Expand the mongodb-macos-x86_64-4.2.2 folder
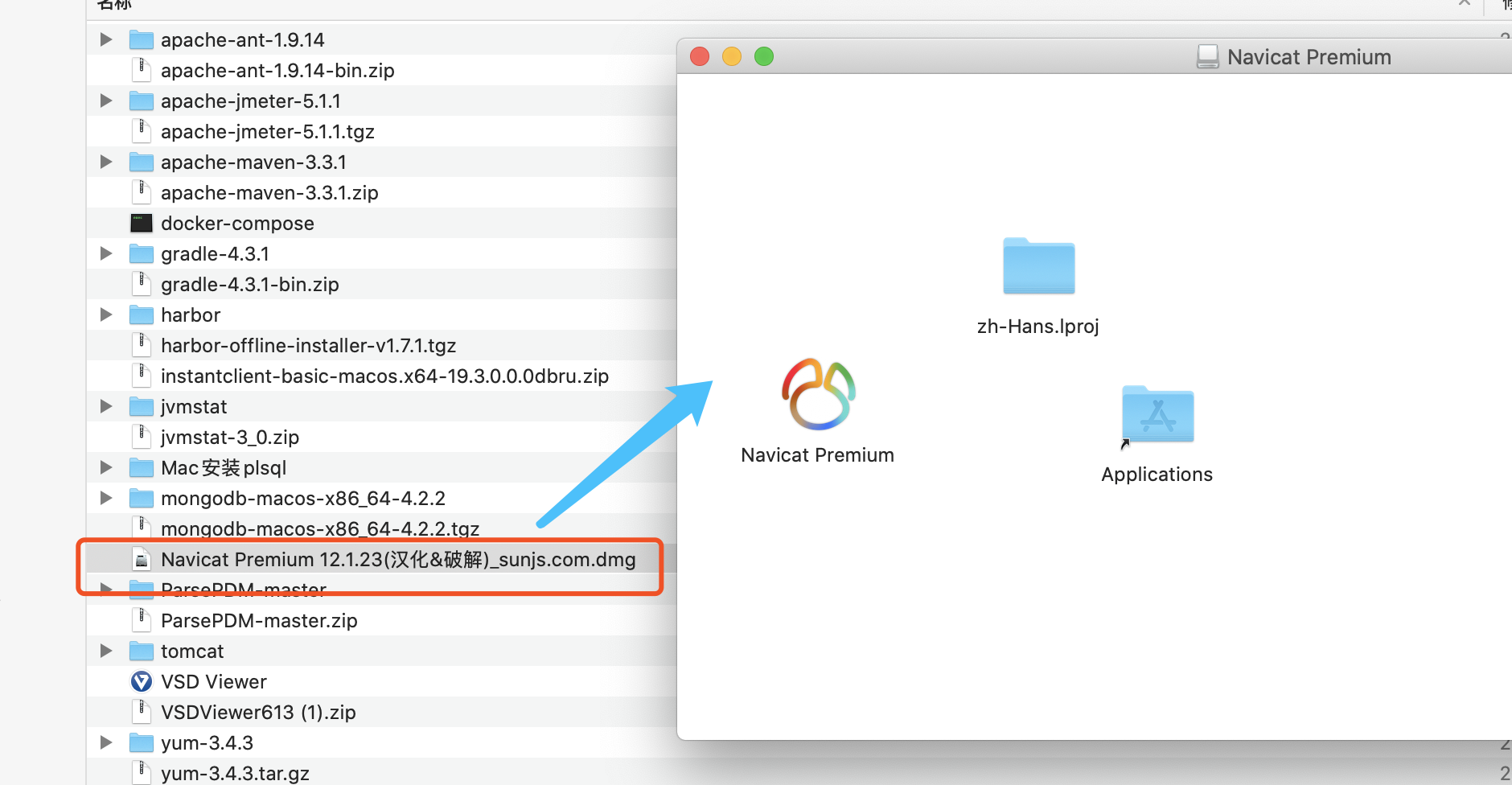The height and width of the screenshot is (785, 1512). click(105, 498)
